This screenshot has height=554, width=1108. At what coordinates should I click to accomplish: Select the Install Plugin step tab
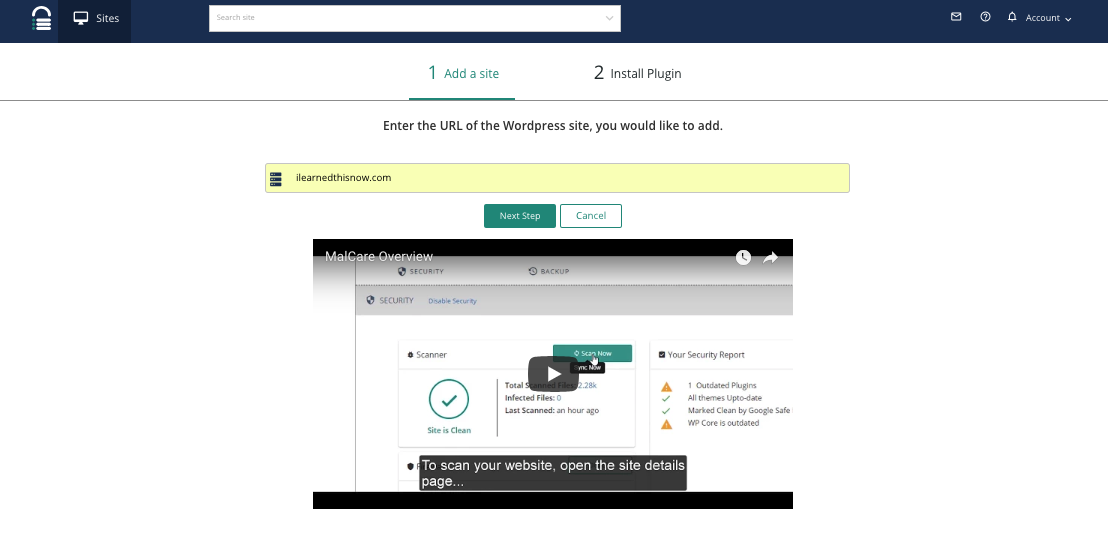coord(637,73)
